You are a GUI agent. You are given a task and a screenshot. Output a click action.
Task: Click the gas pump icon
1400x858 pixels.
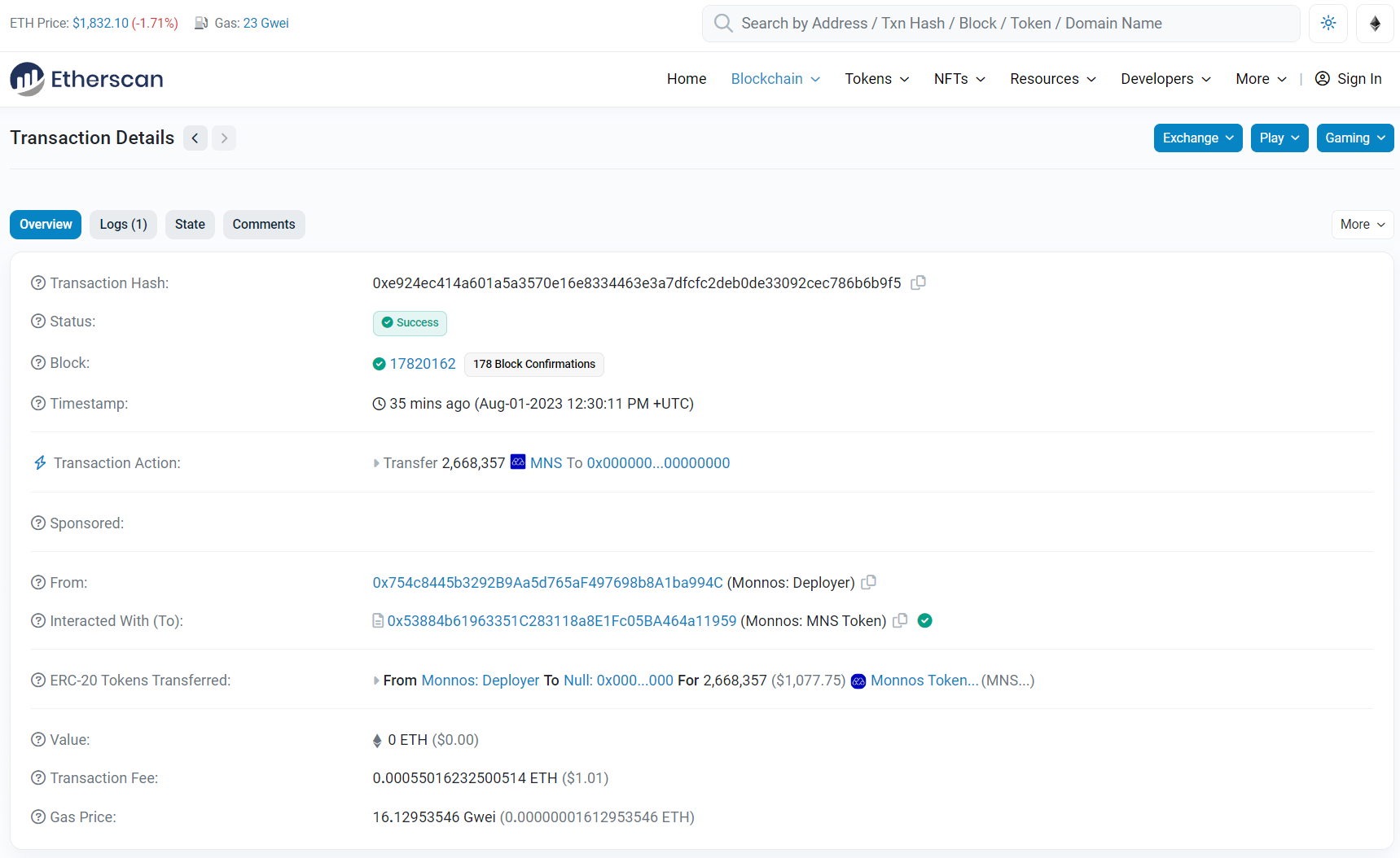(201, 24)
